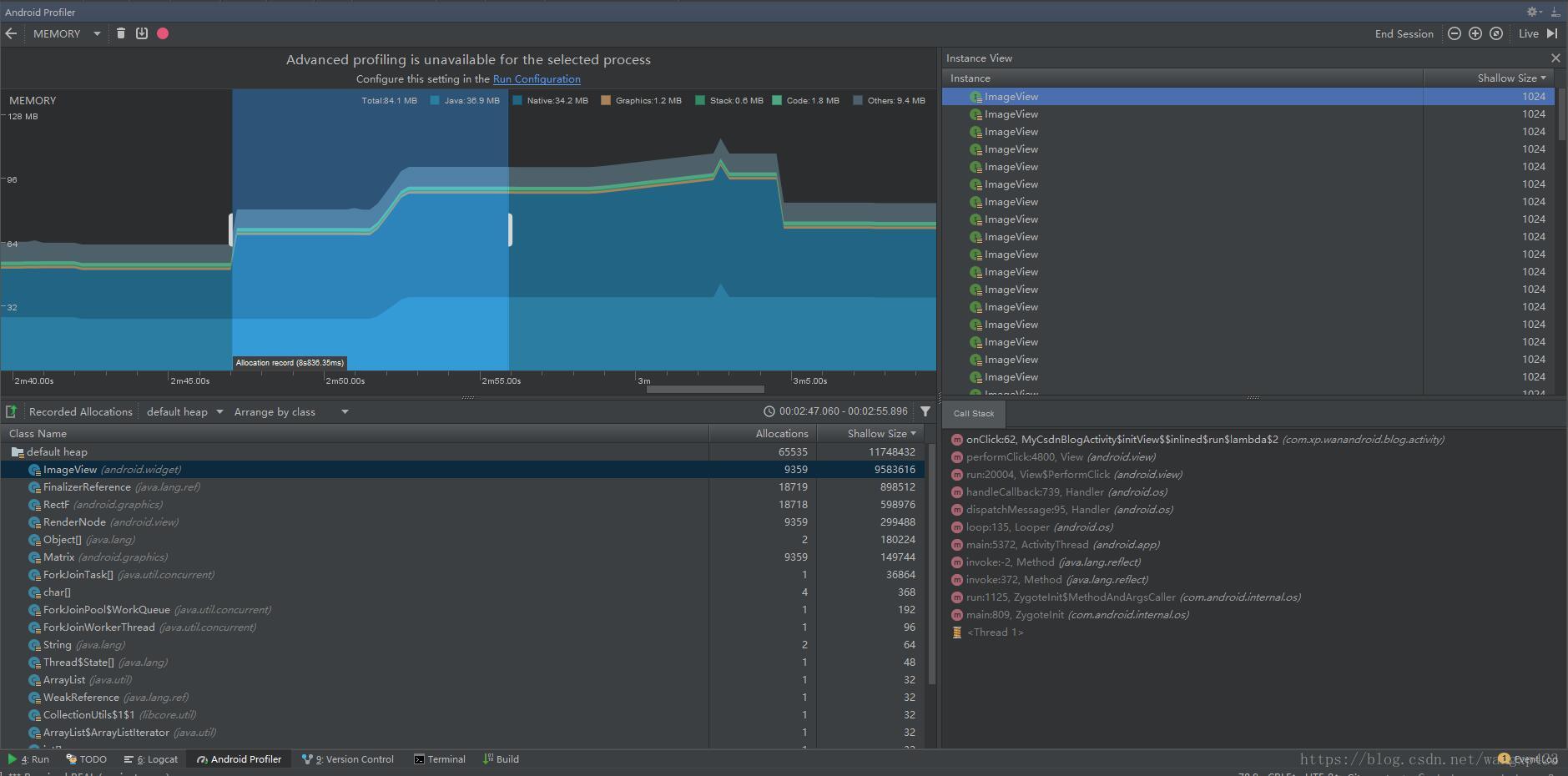Viewport: 1568px width, 776px height.
Task: Select FinalizerReference class row
Action: coord(462,487)
